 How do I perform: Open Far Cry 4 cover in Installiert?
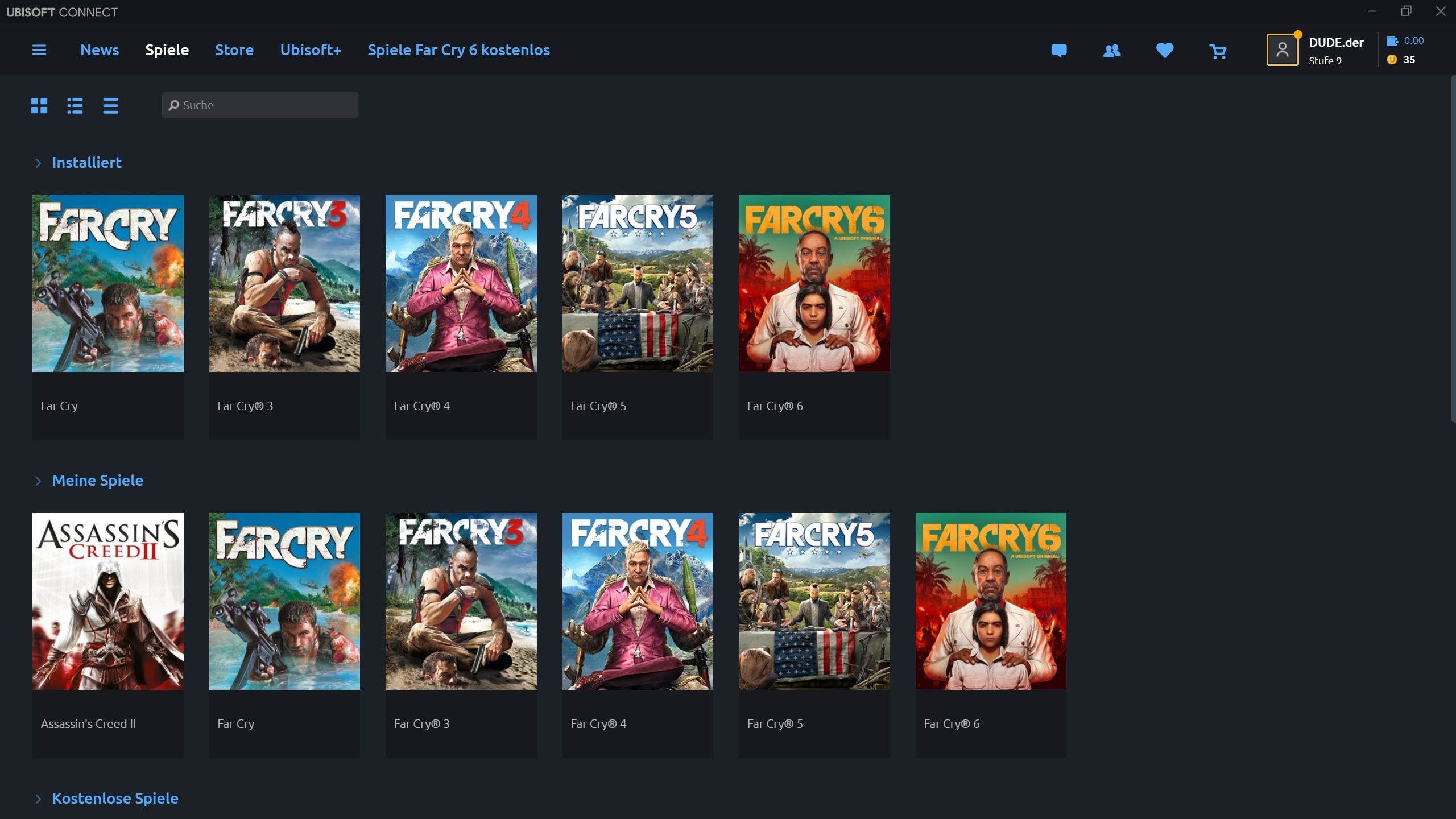coord(461,283)
